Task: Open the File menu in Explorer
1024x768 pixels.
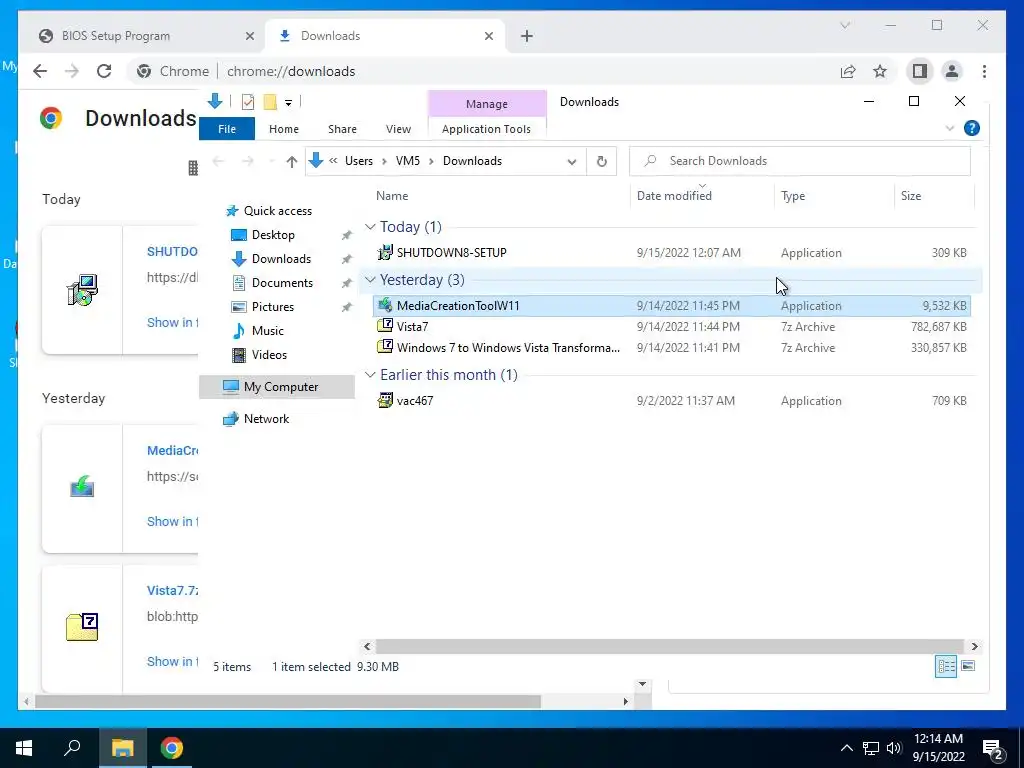Action: pyautogui.click(x=227, y=129)
